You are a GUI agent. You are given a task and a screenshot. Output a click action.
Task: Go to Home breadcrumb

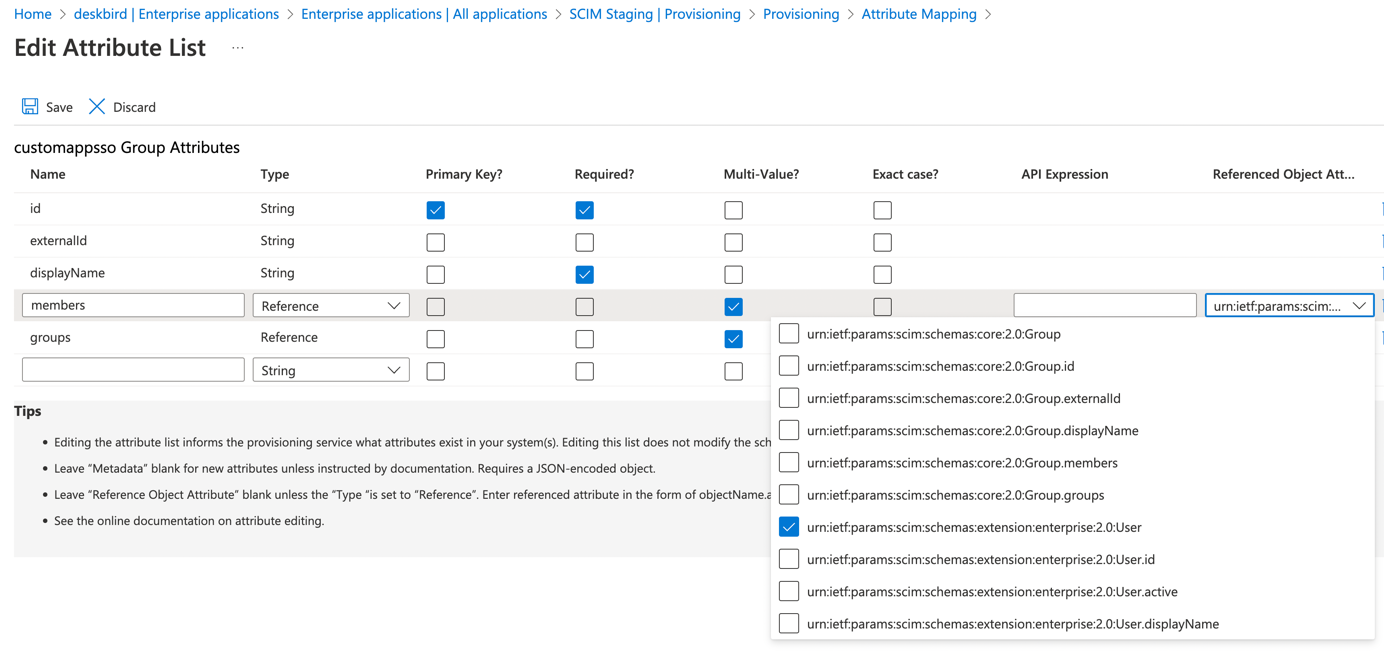[33, 14]
